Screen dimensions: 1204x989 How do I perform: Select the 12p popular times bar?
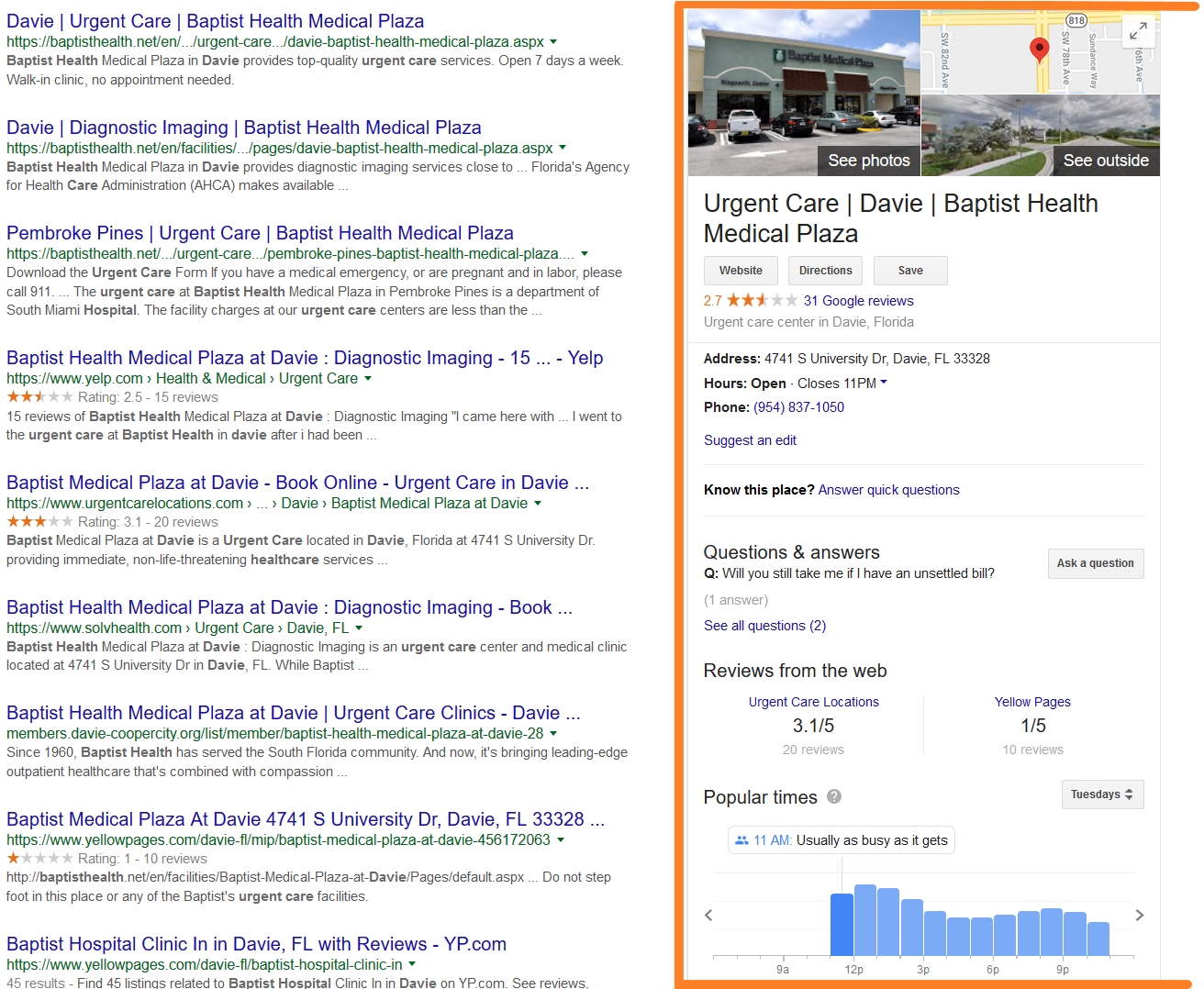point(865,920)
